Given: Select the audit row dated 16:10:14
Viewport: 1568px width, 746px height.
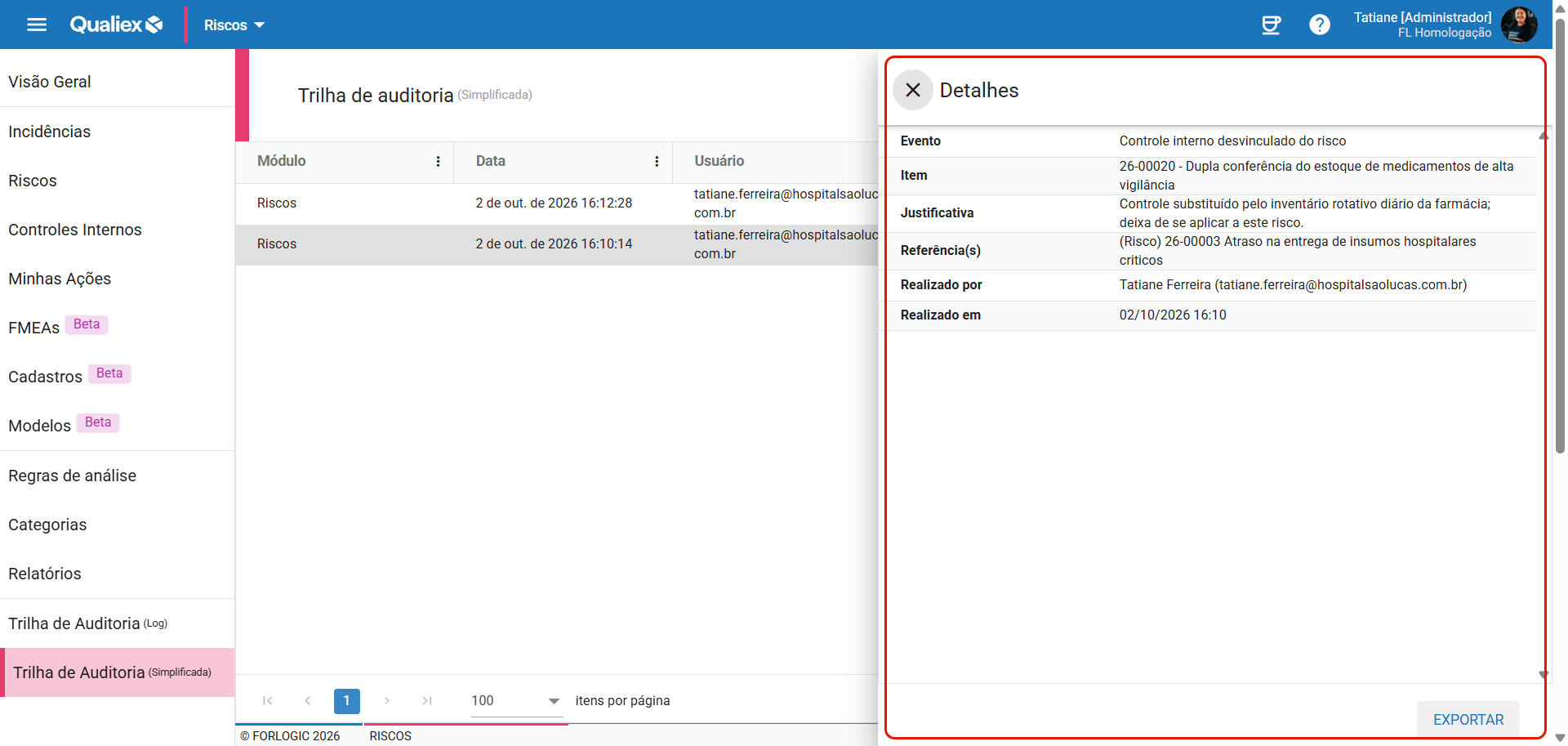Looking at the screenshot, I should point(557,244).
